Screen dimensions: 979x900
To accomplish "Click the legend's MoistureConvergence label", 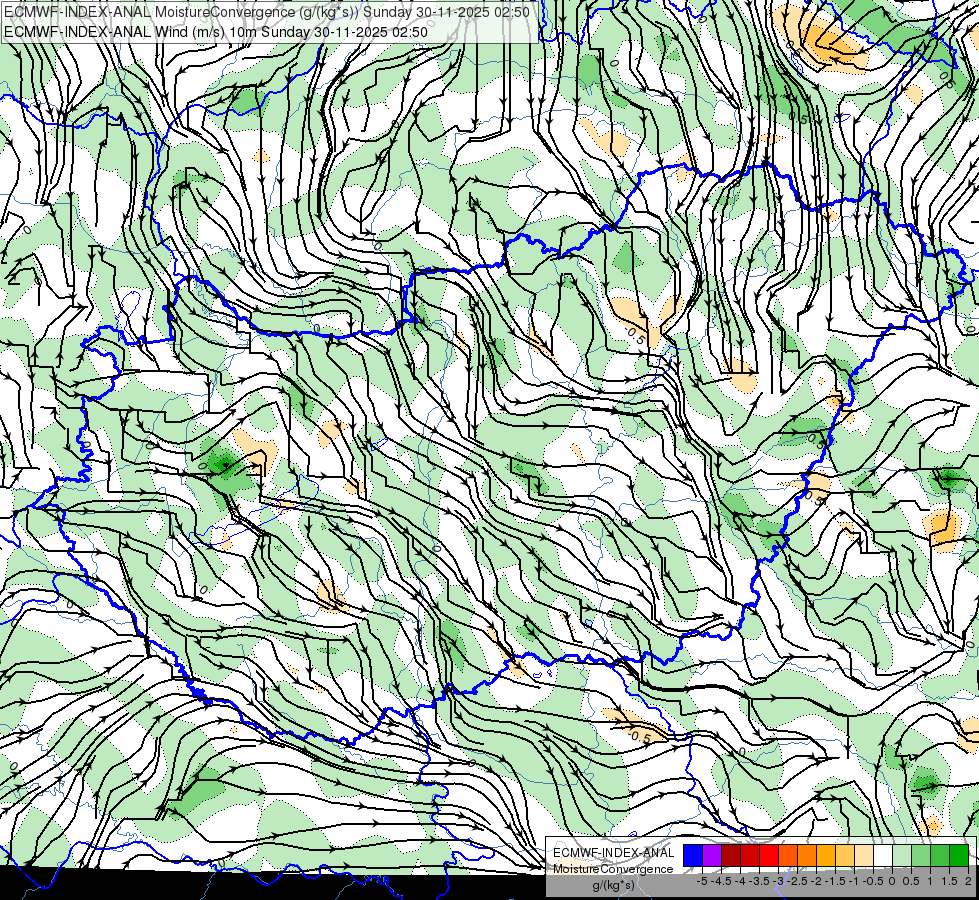I will coord(613,869).
